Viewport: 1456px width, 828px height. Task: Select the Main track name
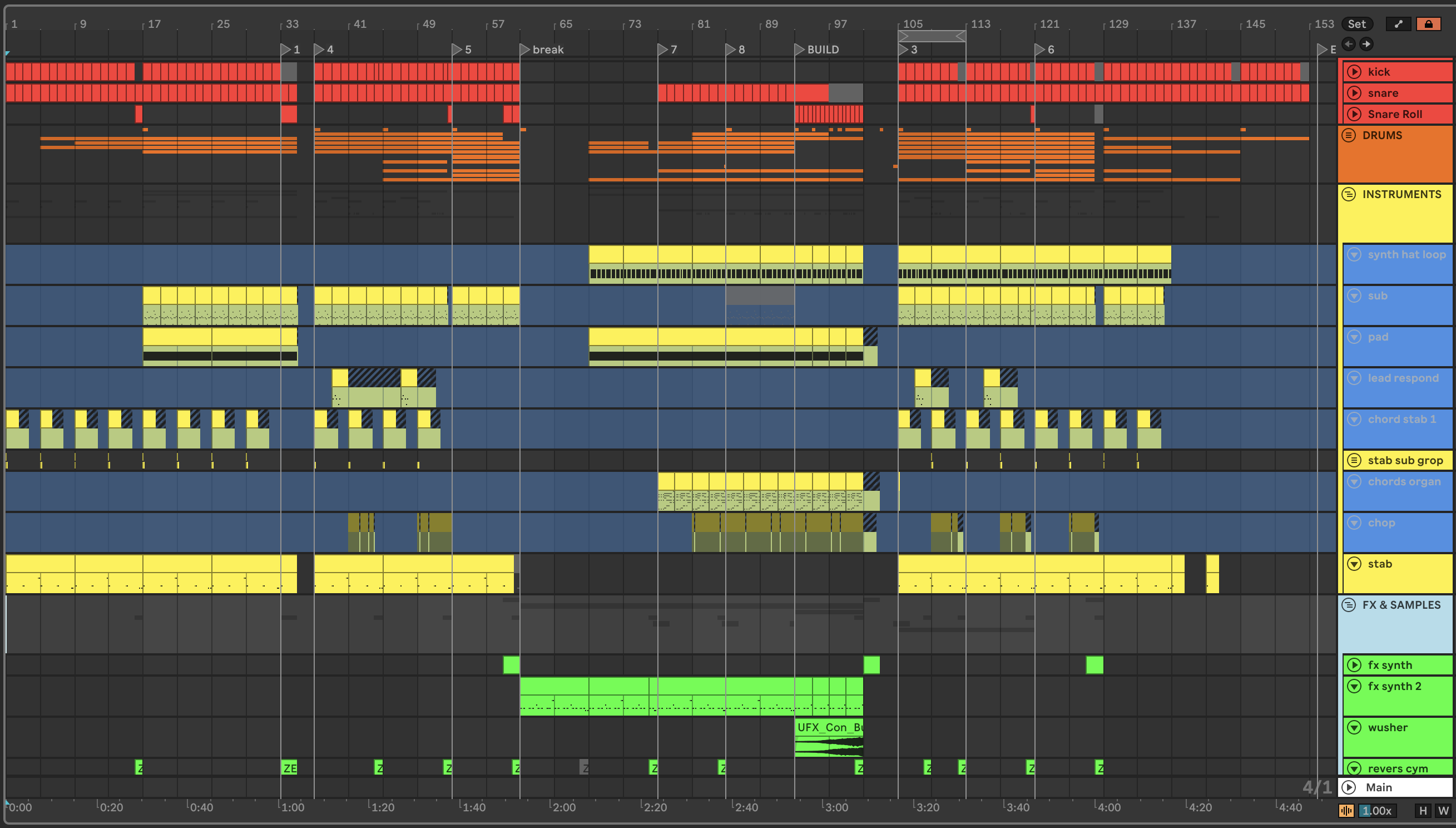(1379, 787)
